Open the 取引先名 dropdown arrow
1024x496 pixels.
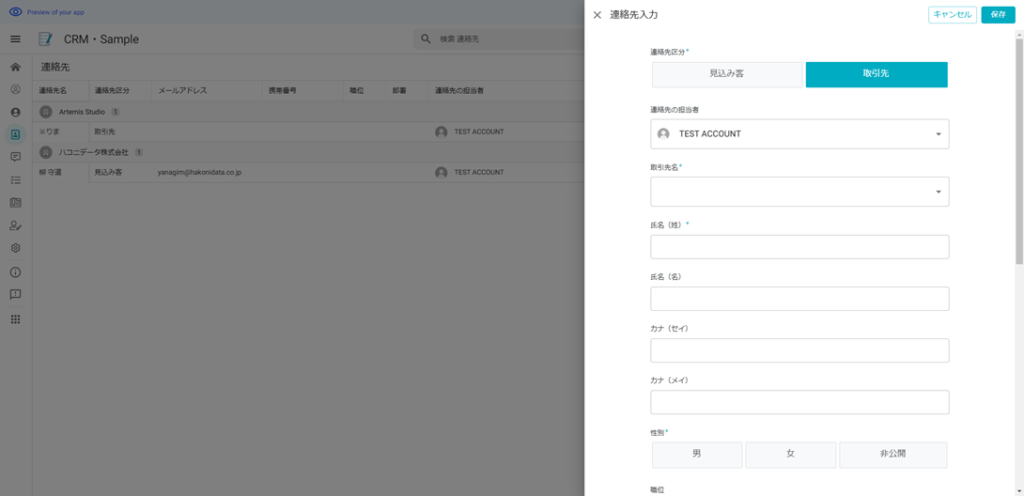tap(938, 192)
